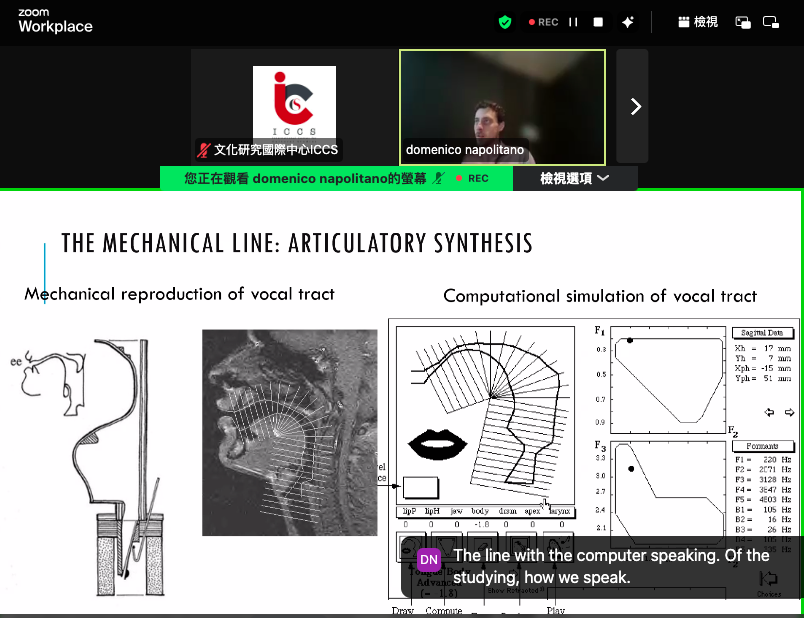Click the REC indicator in green banner
Image resolution: width=804 pixels, height=618 pixels.
[472, 178]
